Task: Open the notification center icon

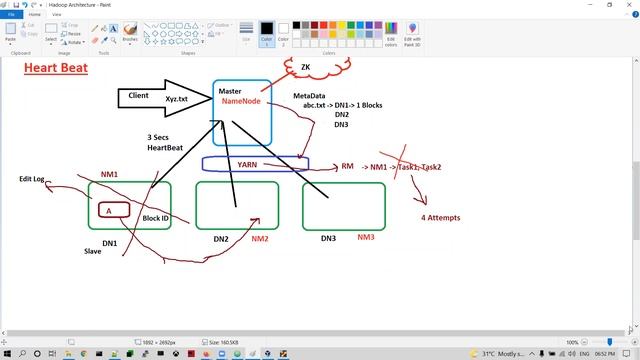Action: [627, 353]
